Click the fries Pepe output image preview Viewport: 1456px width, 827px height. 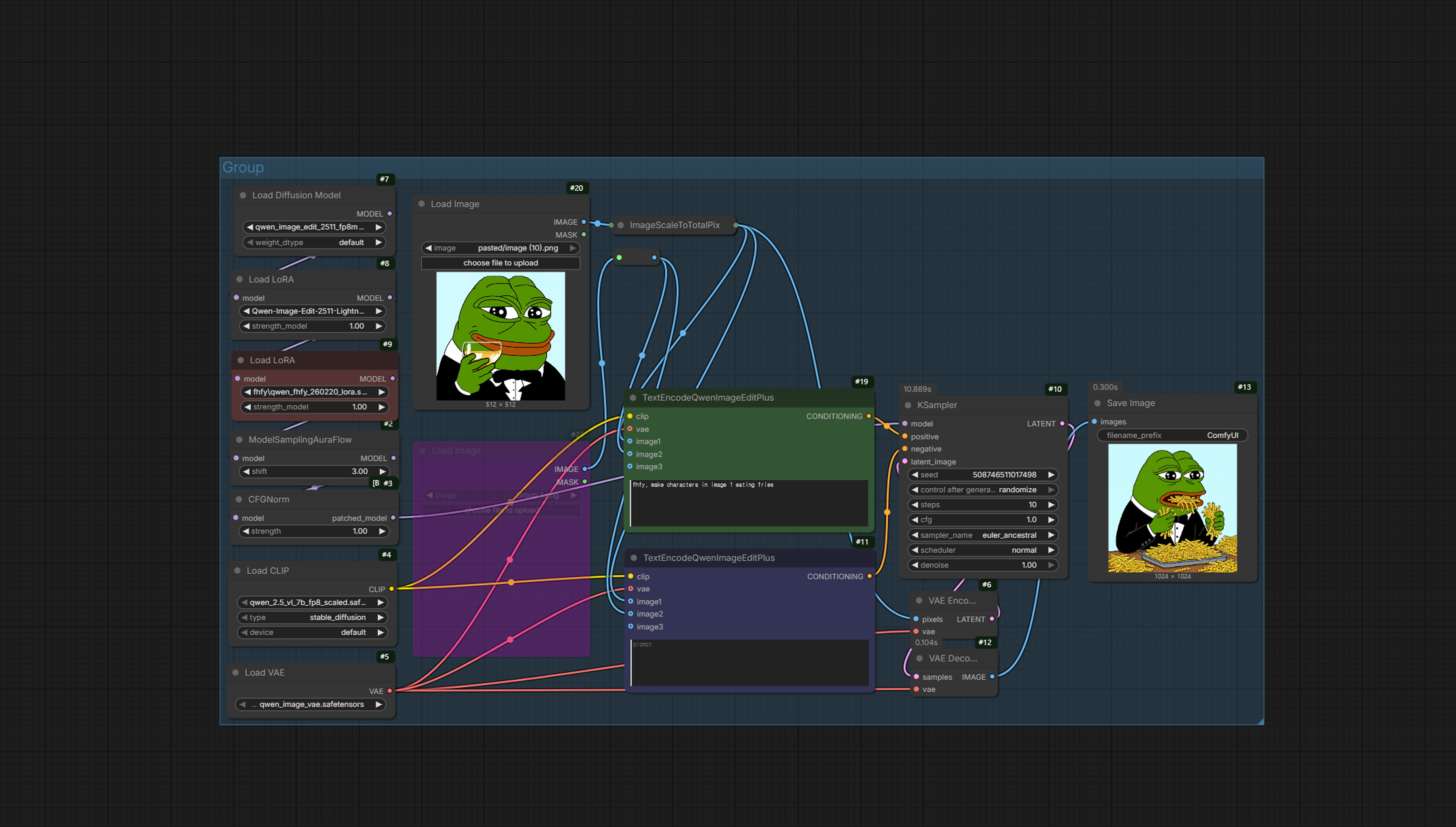coord(1172,508)
